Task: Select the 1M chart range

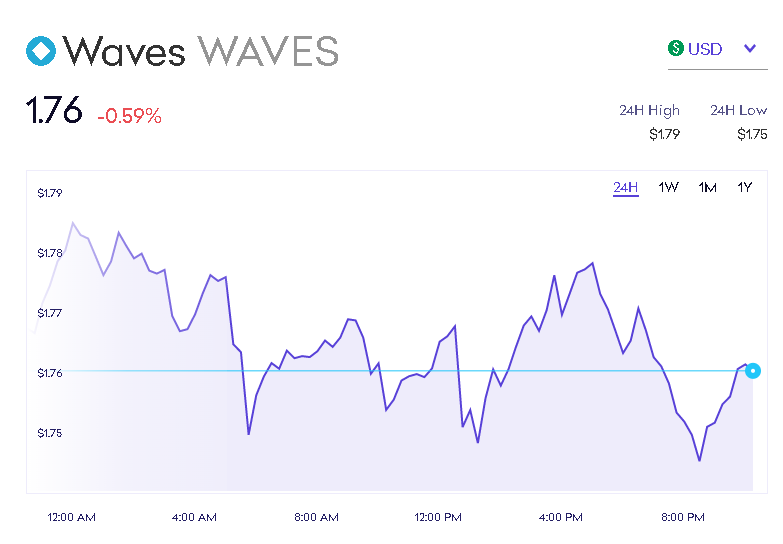Action: tap(707, 187)
